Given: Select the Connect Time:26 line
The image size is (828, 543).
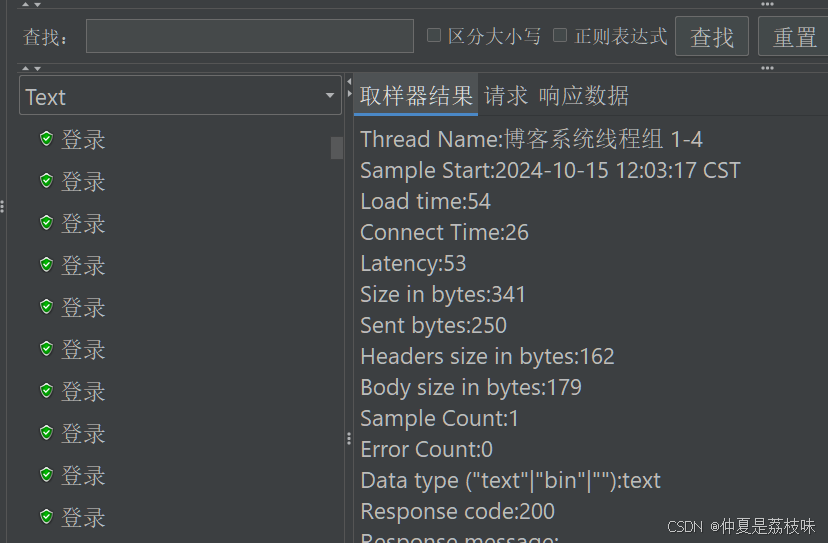Looking at the screenshot, I should tap(444, 232).
